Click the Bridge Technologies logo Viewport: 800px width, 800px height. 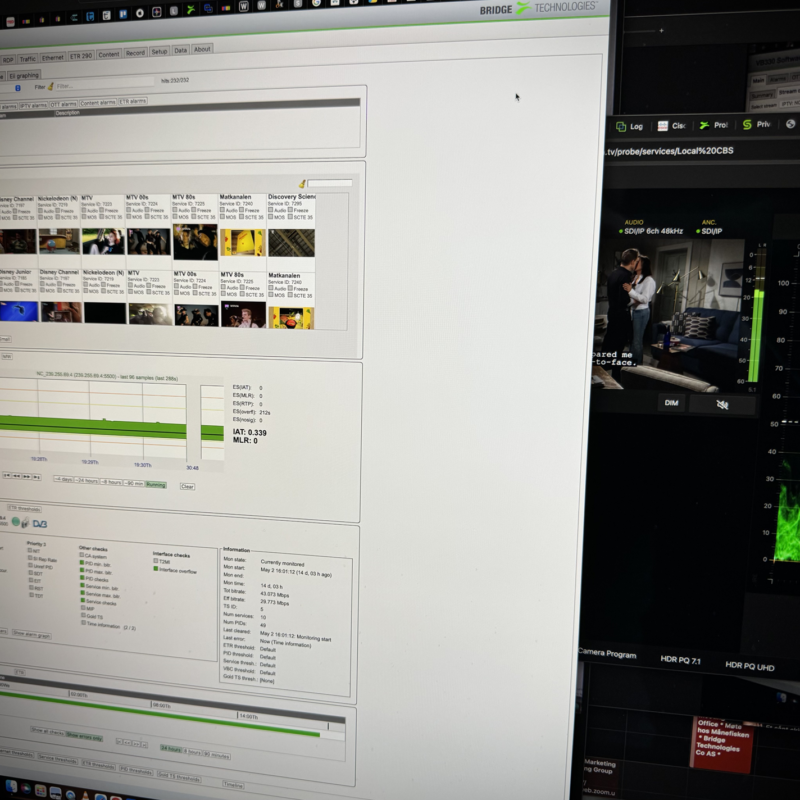pyautogui.click(x=538, y=8)
